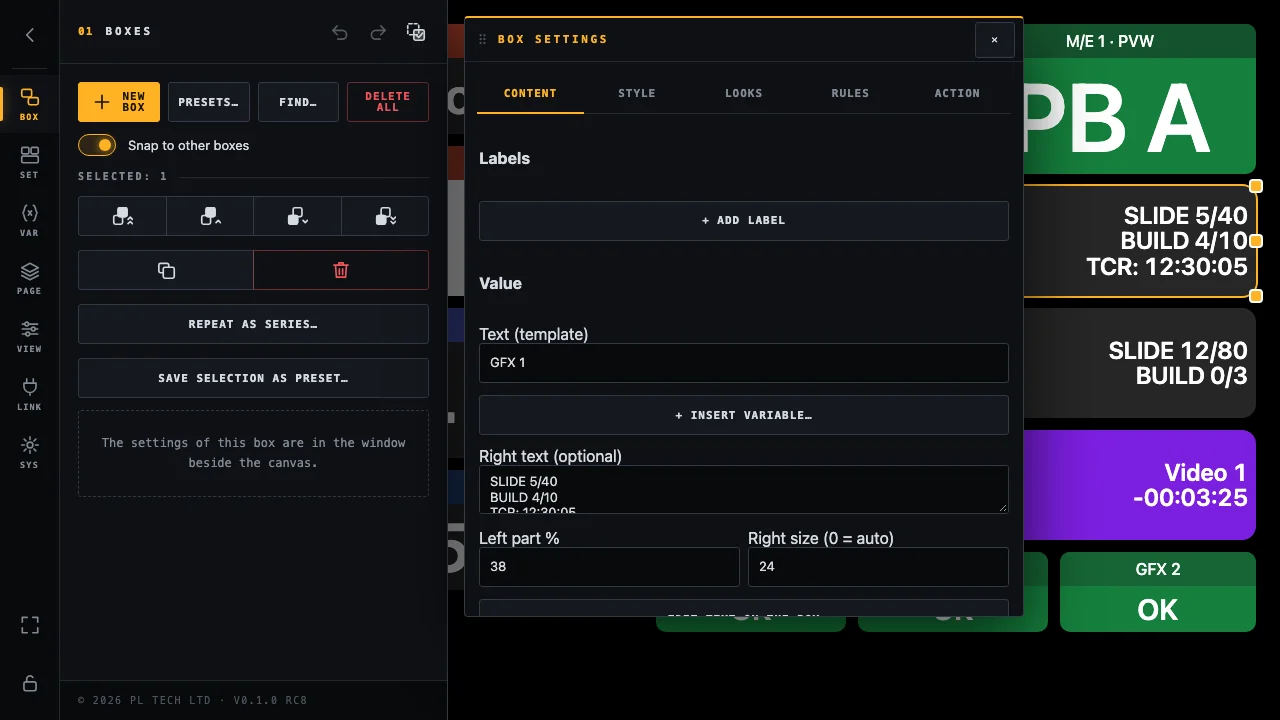Screen dimensions: 1280x720
Task: Click the unlock padlock icon
Action: pyautogui.click(x=30, y=683)
